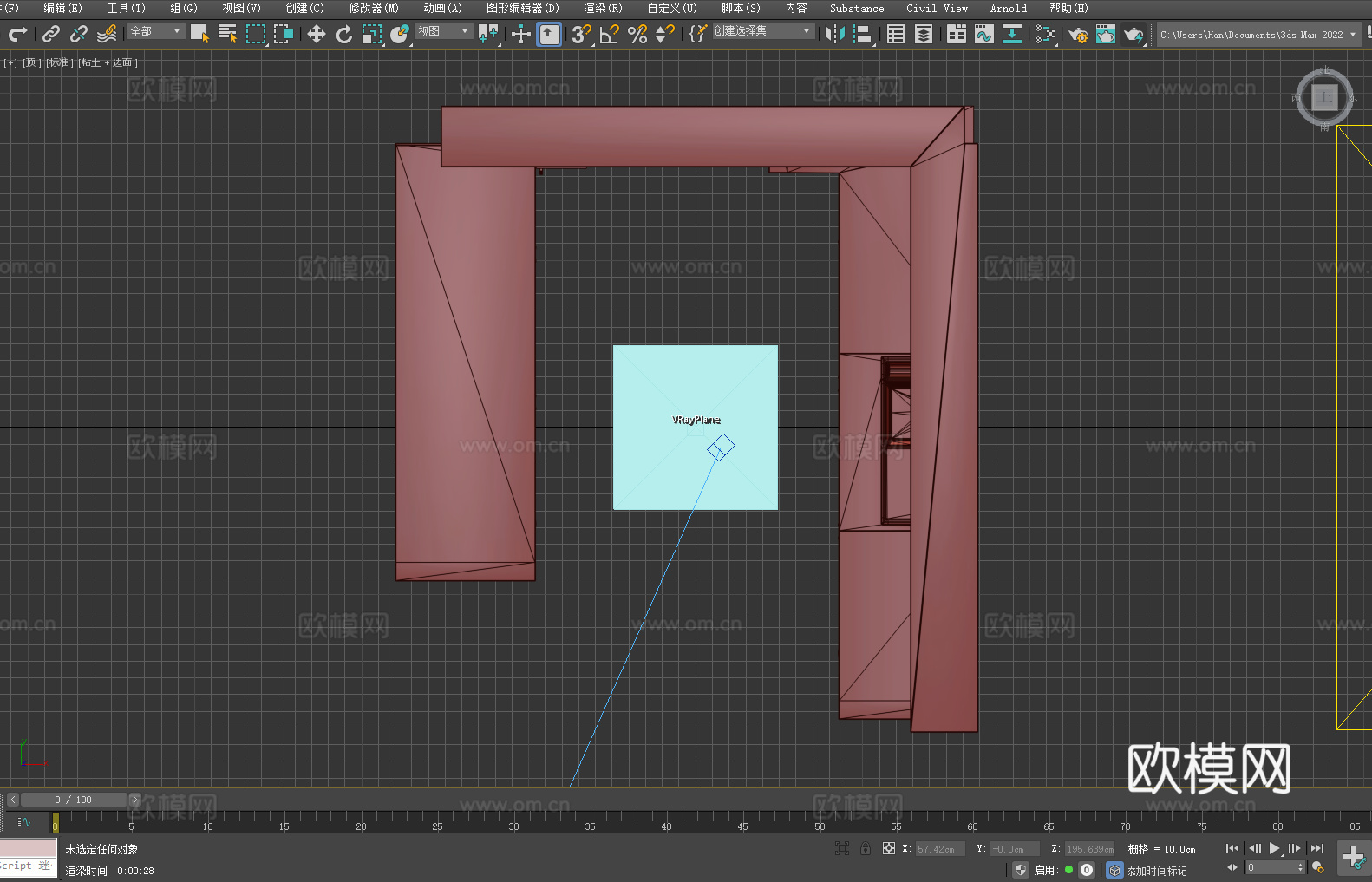Toggle Absolute/Offset transform mode icon
Screen dimensions: 1372x882
tap(889, 848)
